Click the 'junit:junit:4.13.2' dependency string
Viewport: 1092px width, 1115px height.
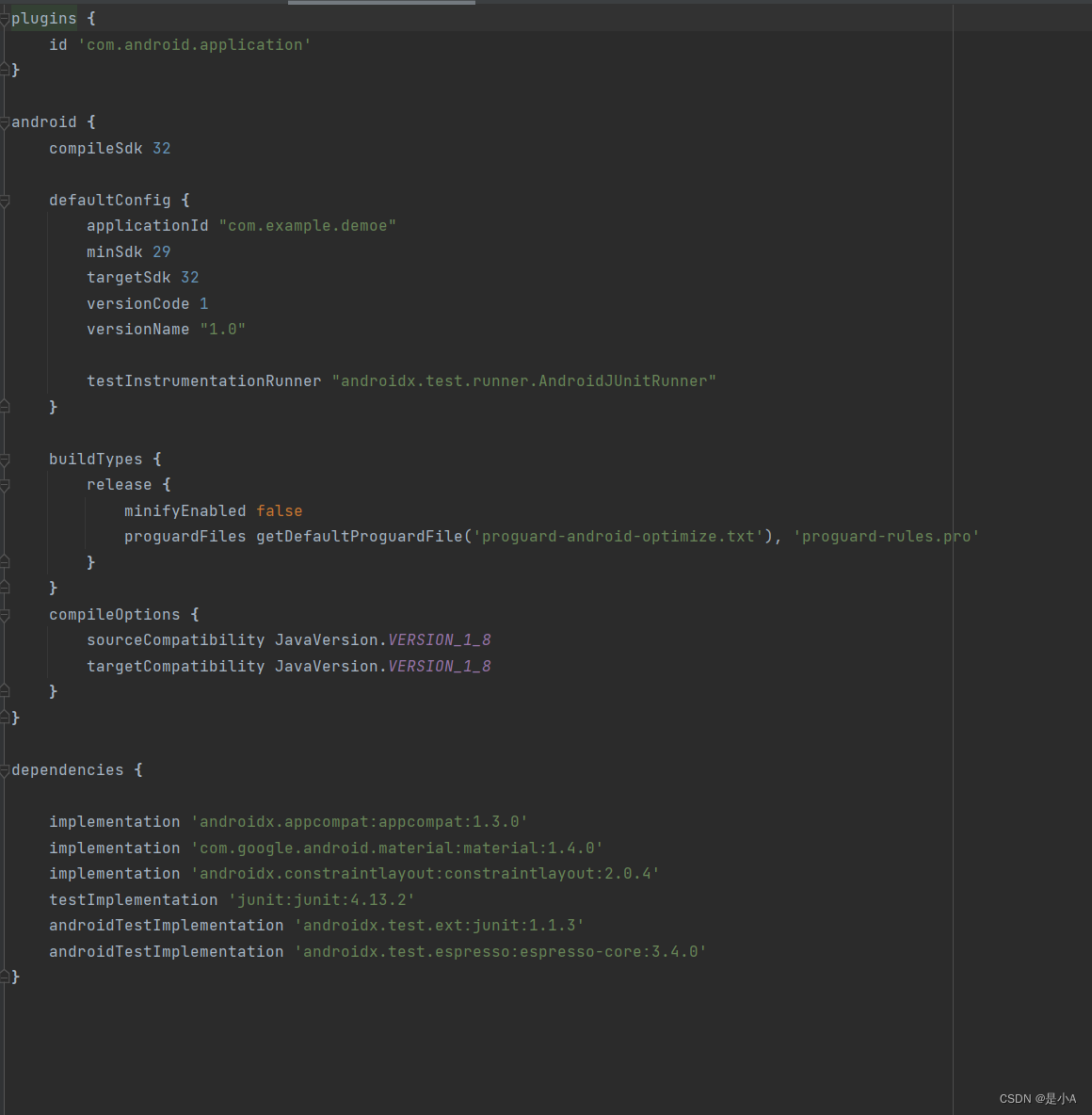click(321, 900)
